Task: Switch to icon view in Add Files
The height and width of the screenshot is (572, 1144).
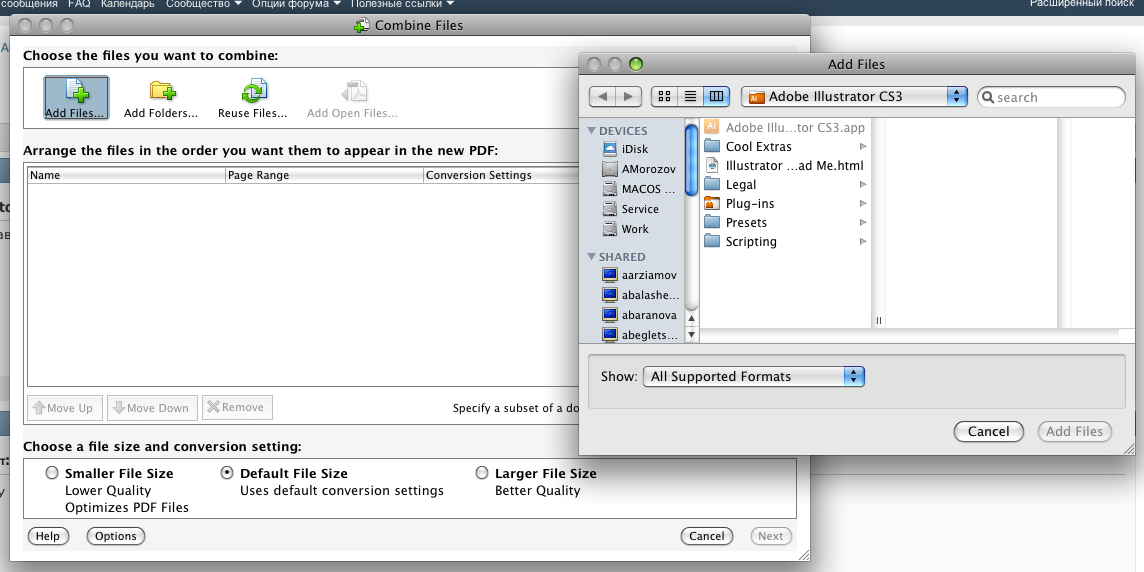Action: [x=664, y=96]
